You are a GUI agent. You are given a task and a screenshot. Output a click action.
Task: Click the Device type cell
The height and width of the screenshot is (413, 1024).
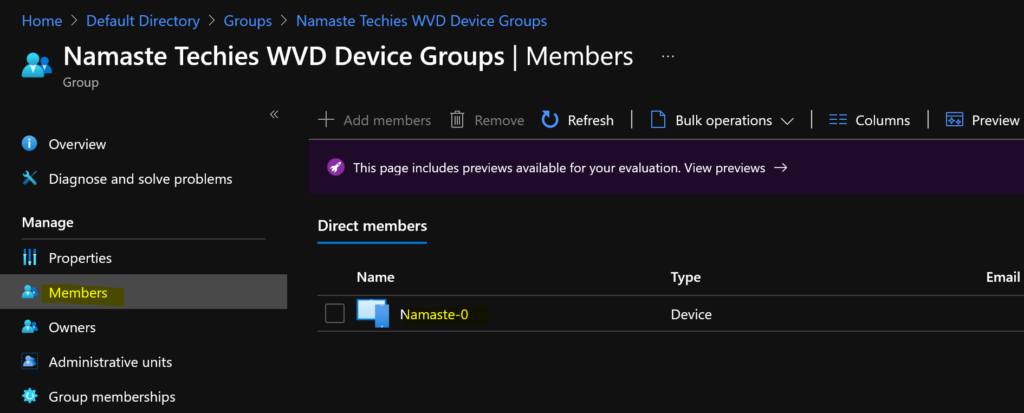pyautogui.click(x=691, y=314)
